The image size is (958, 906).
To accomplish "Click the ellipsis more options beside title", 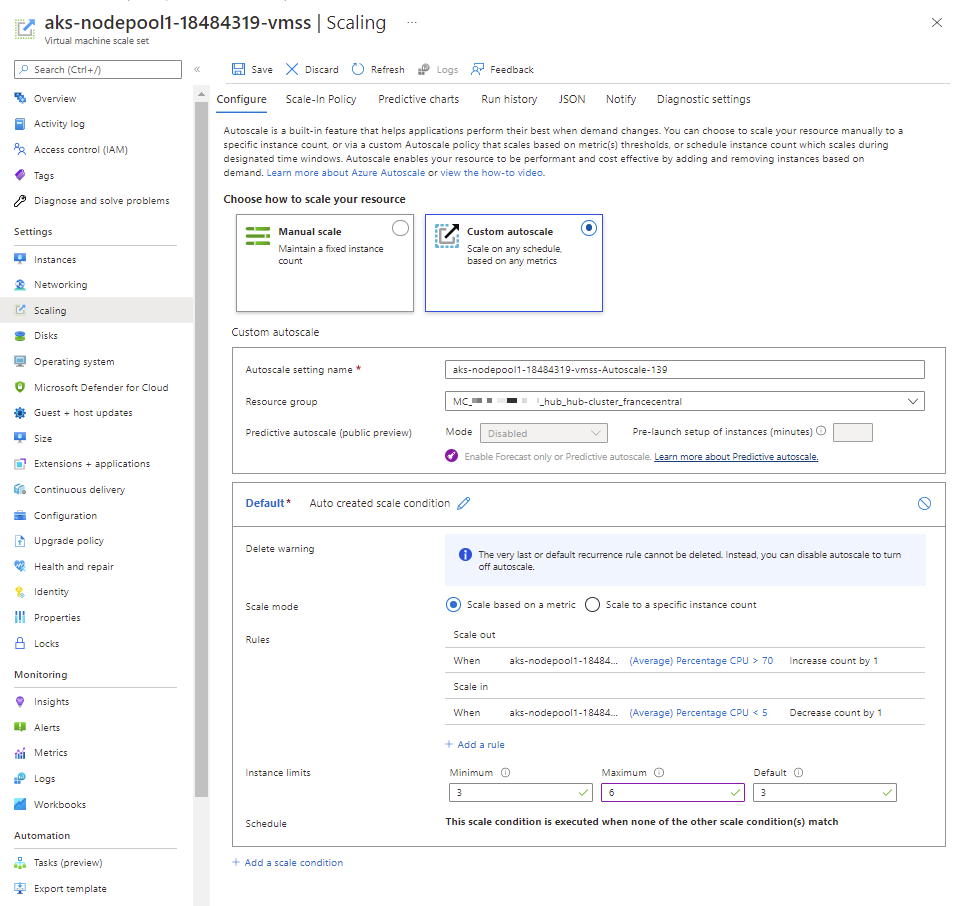I will click(412, 23).
